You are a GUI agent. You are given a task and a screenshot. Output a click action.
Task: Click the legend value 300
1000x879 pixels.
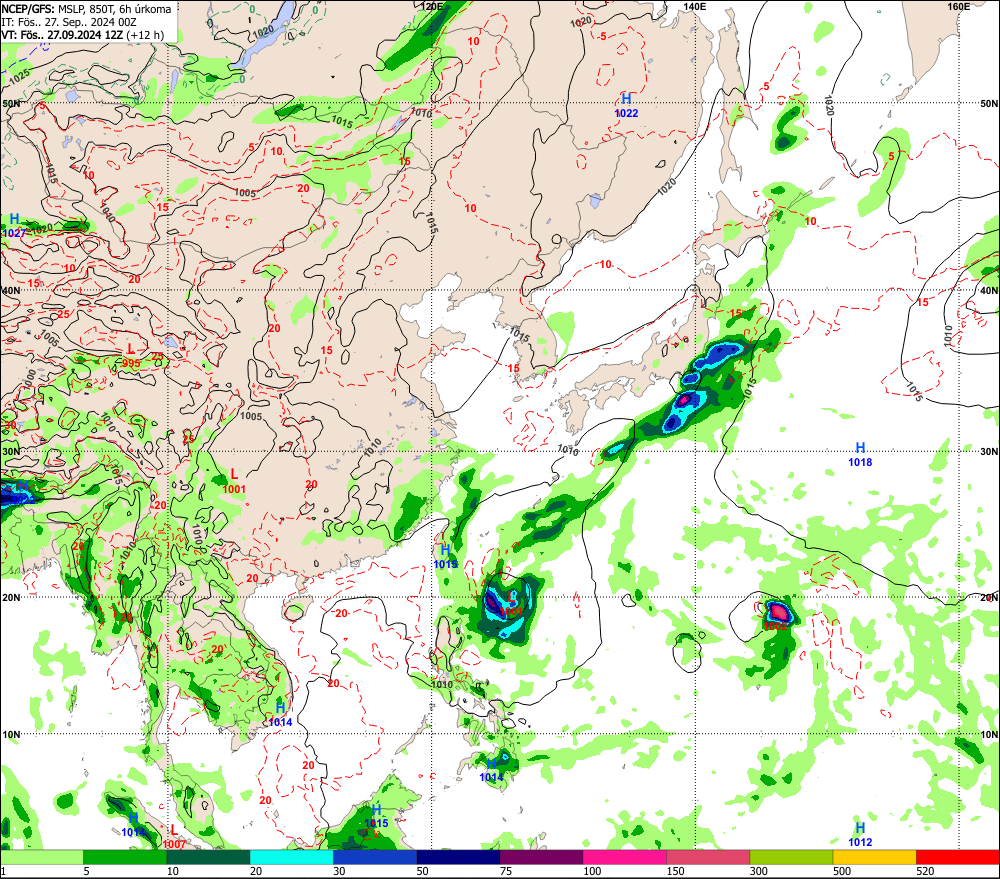point(759,871)
